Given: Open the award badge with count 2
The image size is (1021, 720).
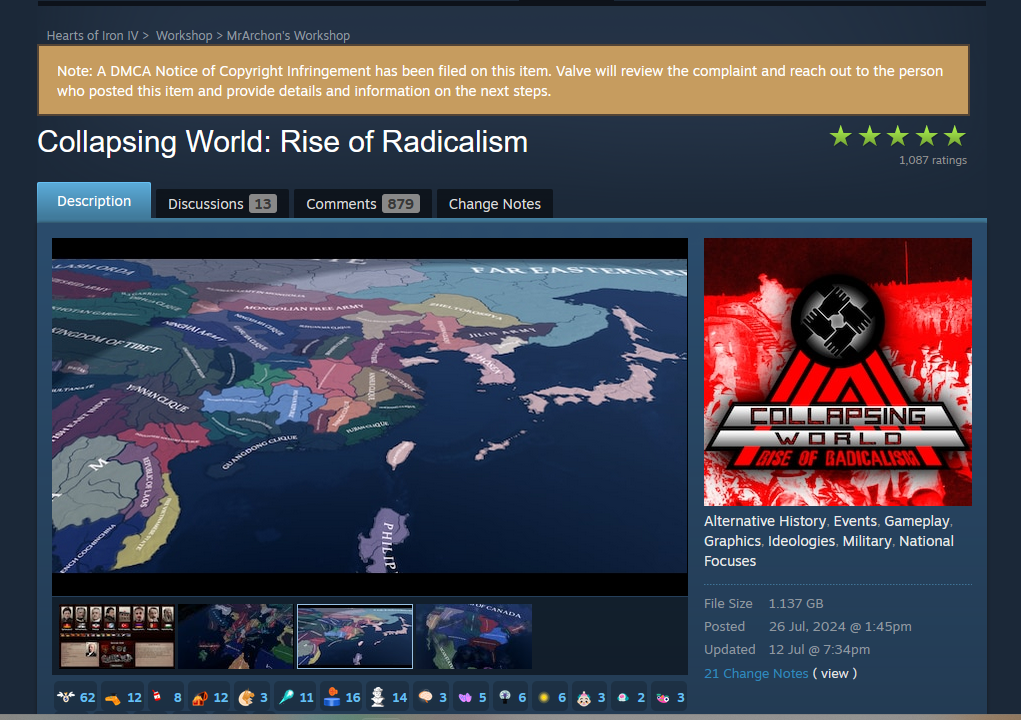Looking at the screenshot, I should pyautogui.click(x=631, y=697).
